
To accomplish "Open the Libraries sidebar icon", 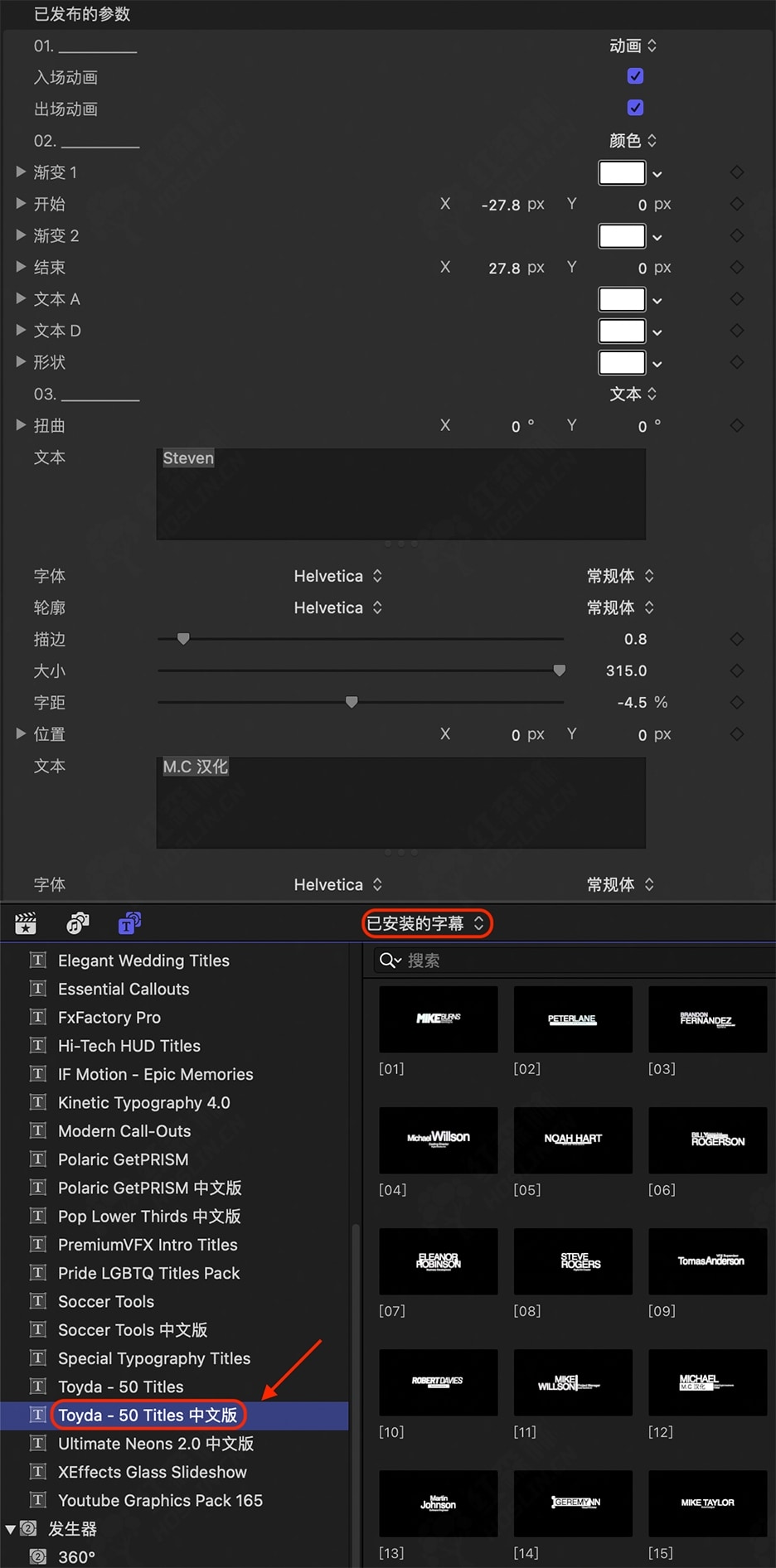I will (x=26, y=922).
